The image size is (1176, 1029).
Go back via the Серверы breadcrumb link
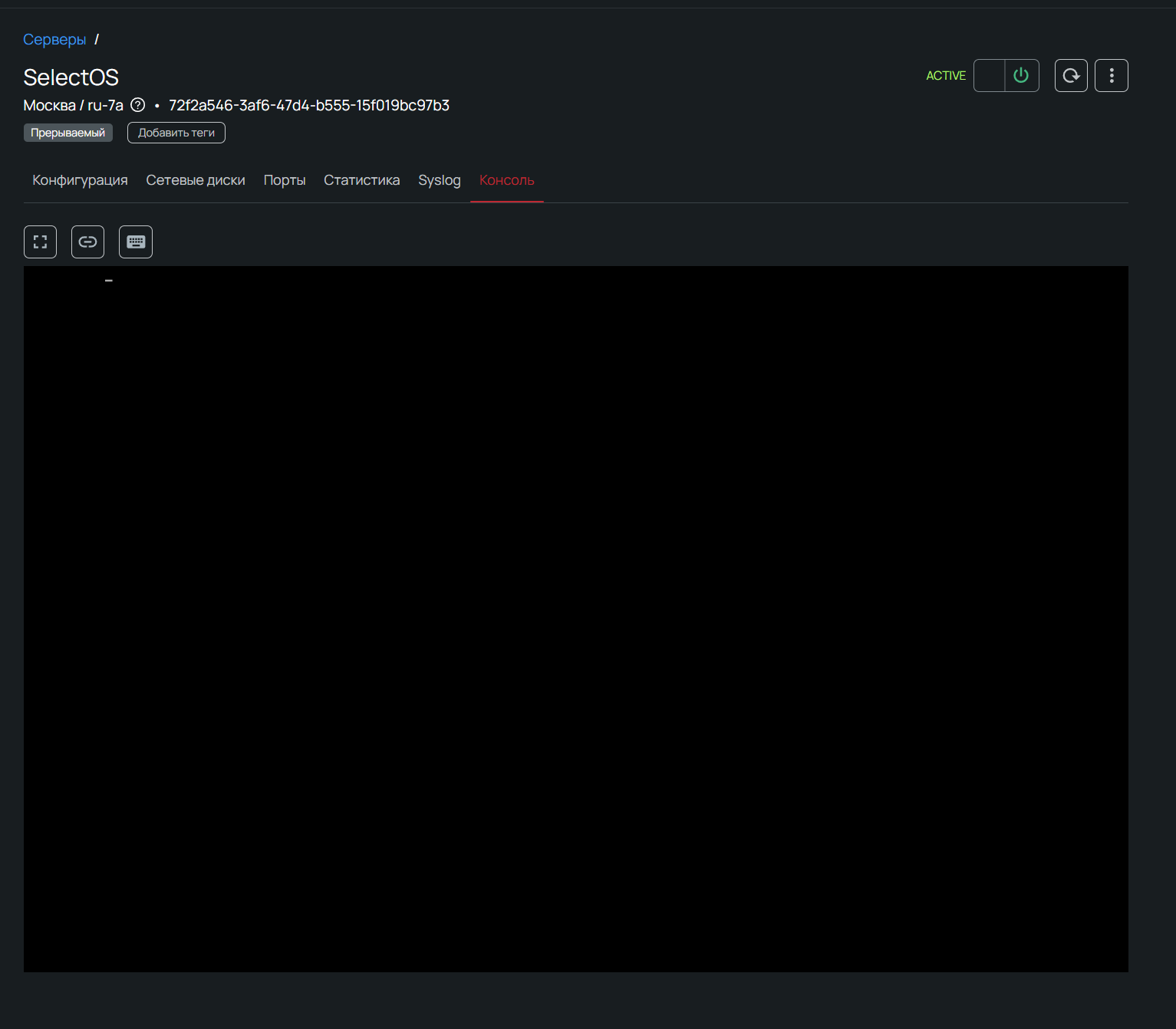(54, 40)
